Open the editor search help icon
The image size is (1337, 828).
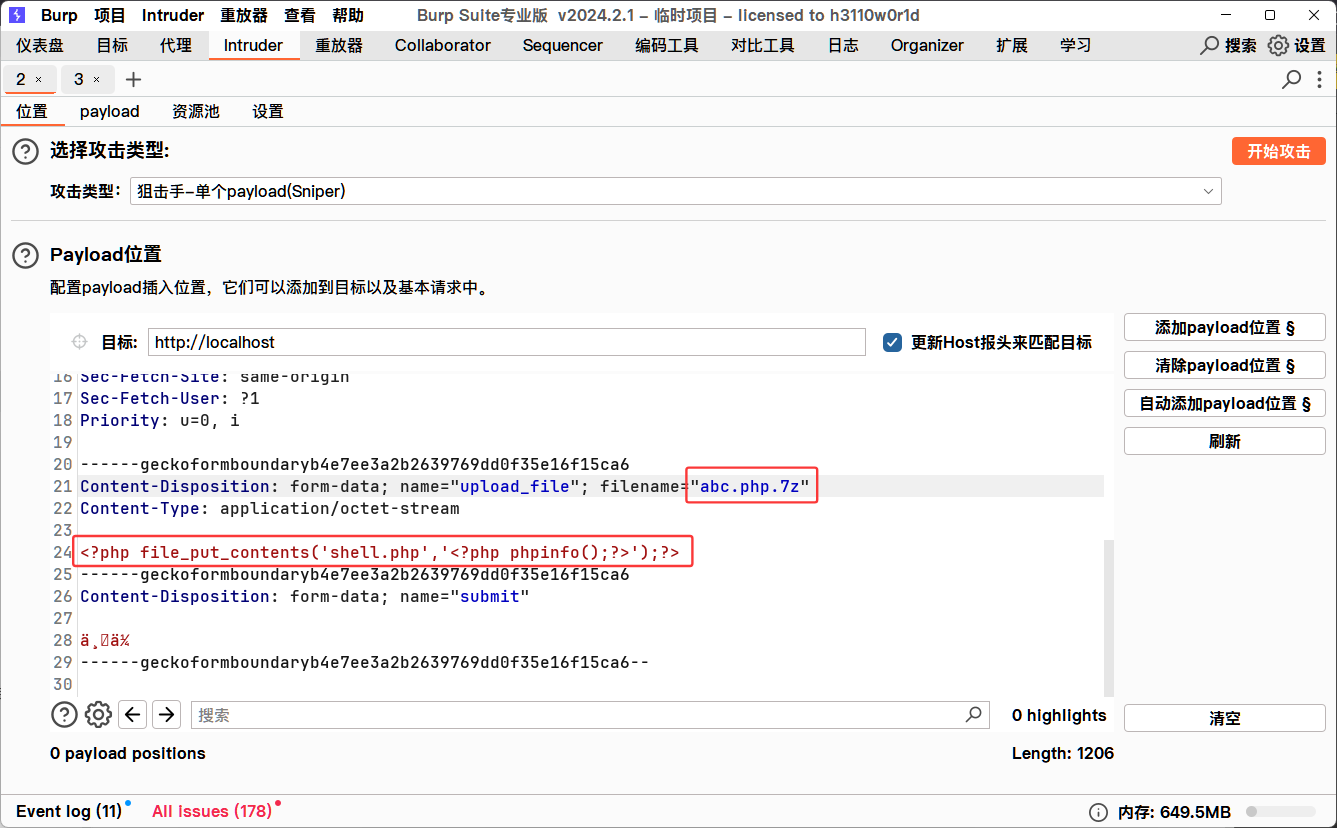click(x=64, y=714)
